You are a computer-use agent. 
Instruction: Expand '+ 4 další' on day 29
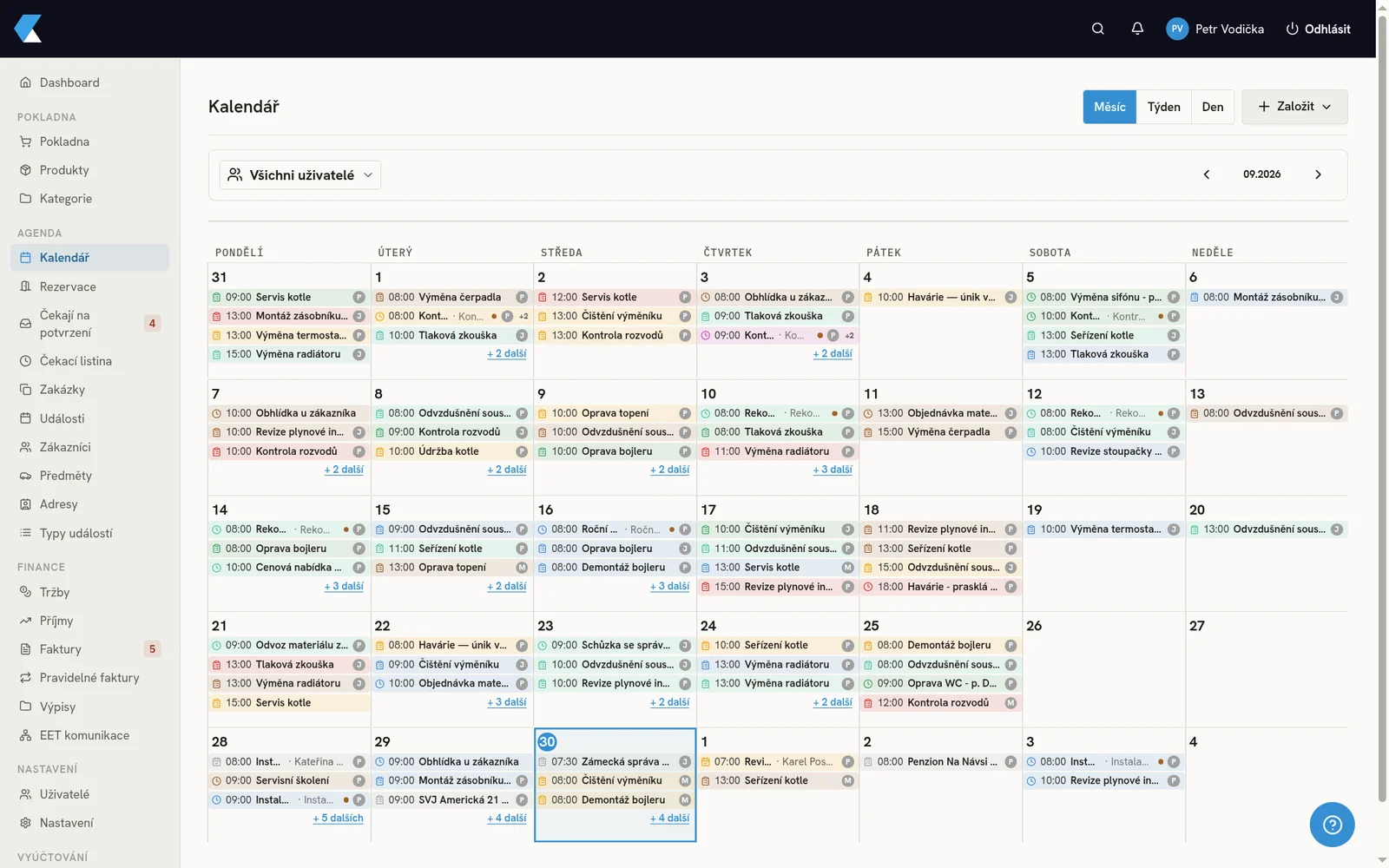[507, 819]
